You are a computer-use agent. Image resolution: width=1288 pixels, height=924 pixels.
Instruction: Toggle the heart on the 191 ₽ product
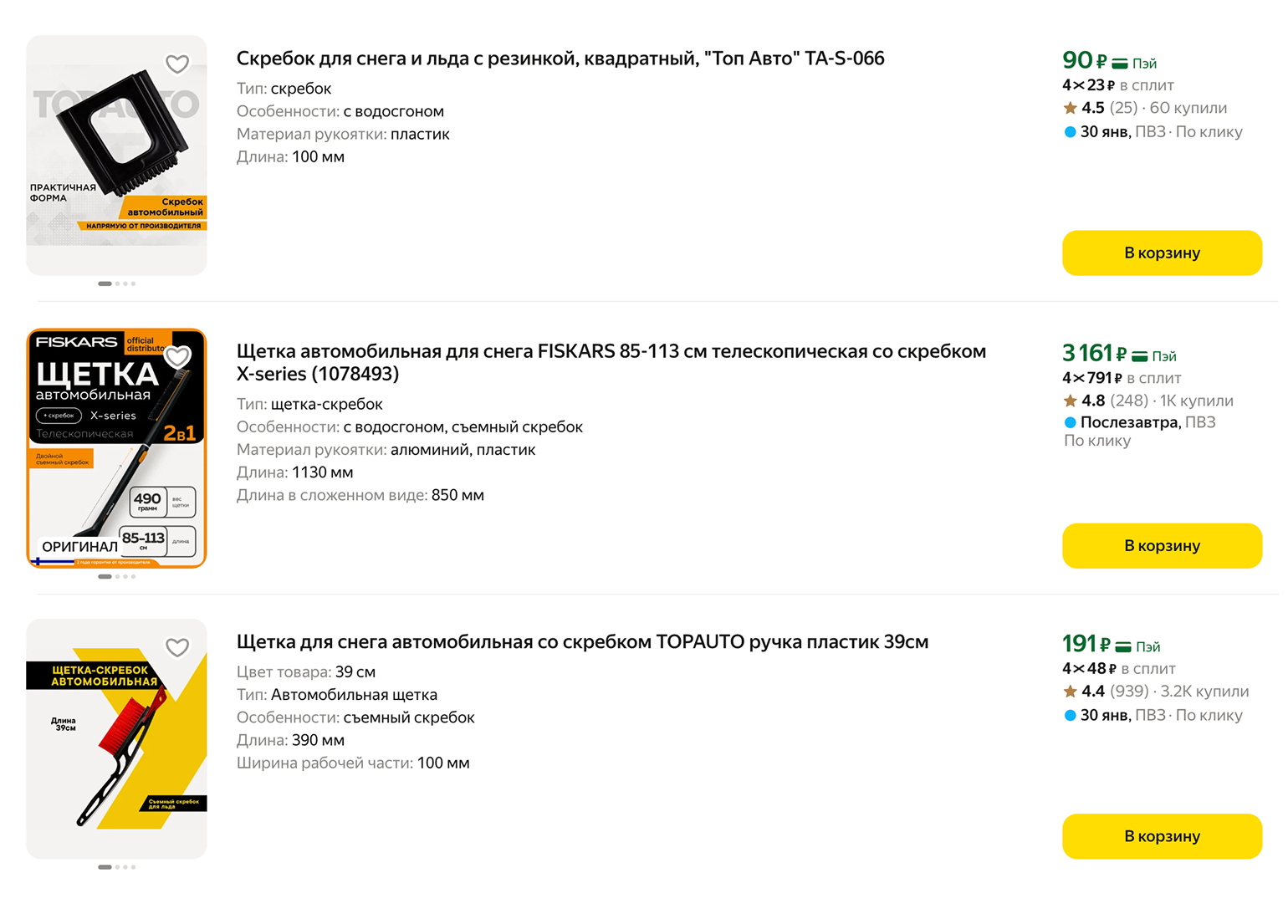pyautogui.click(x=176, y=646)
